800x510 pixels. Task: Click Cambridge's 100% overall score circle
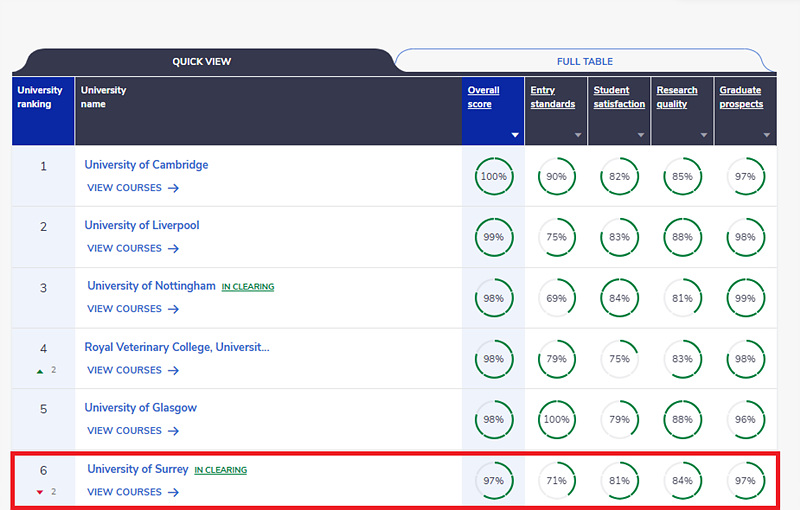[x=493, y=176]
